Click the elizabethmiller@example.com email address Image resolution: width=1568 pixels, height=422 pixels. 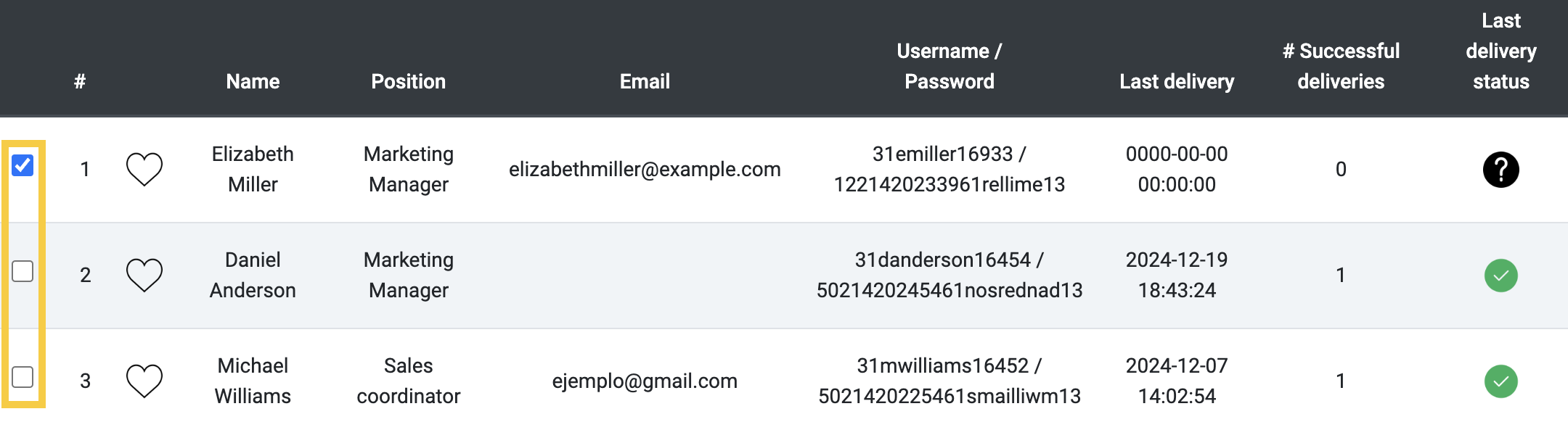coord(645,170)
